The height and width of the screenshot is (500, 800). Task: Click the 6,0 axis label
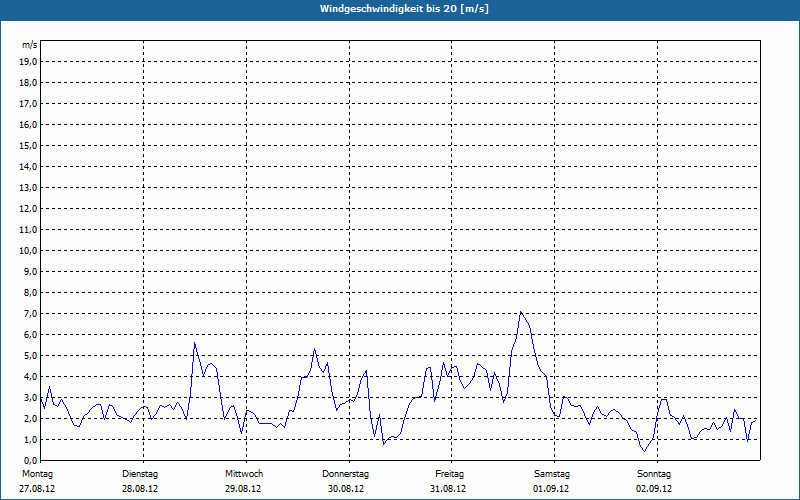coord(30,334)
